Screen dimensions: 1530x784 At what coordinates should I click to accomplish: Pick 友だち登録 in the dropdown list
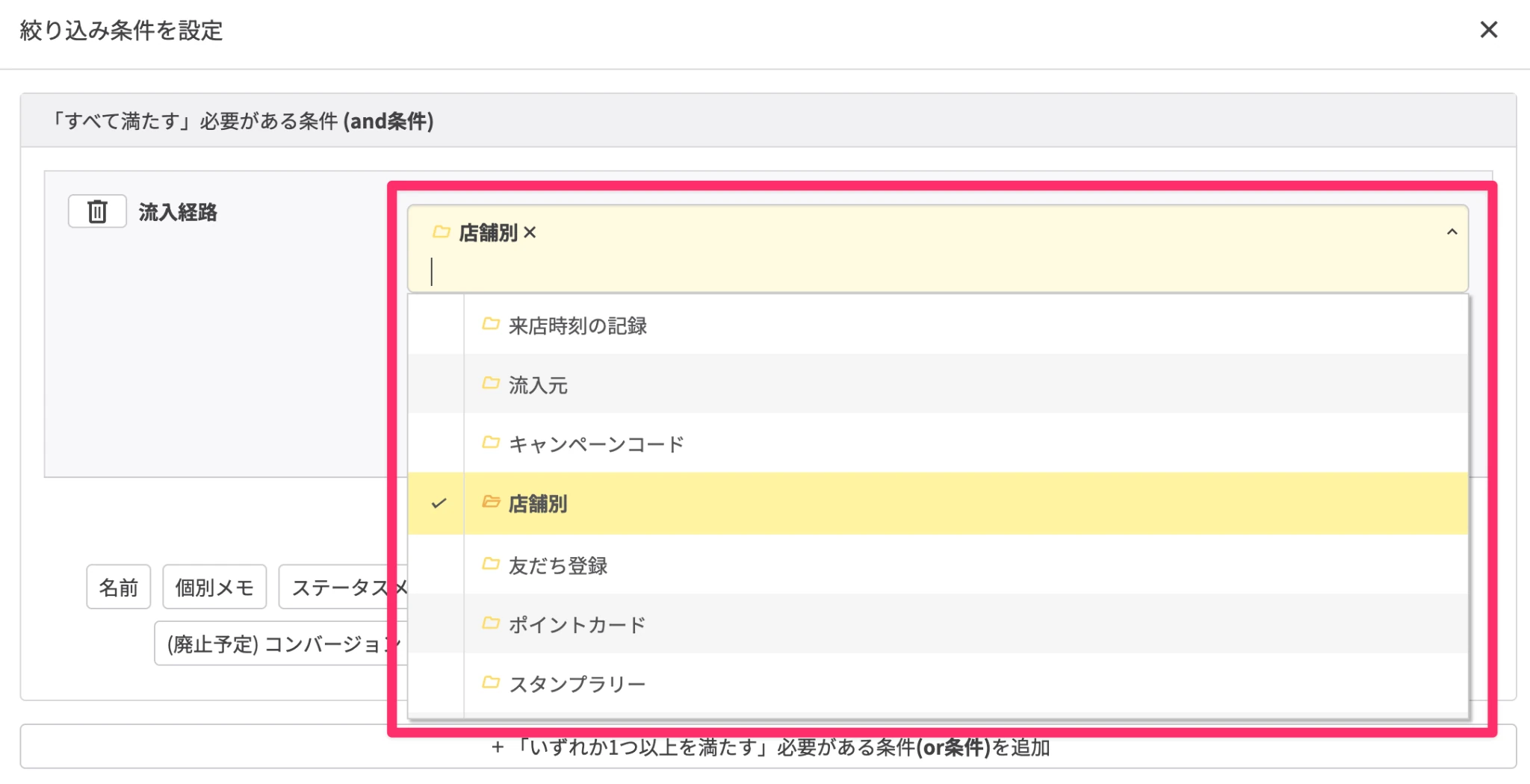[x=938, y=564]
